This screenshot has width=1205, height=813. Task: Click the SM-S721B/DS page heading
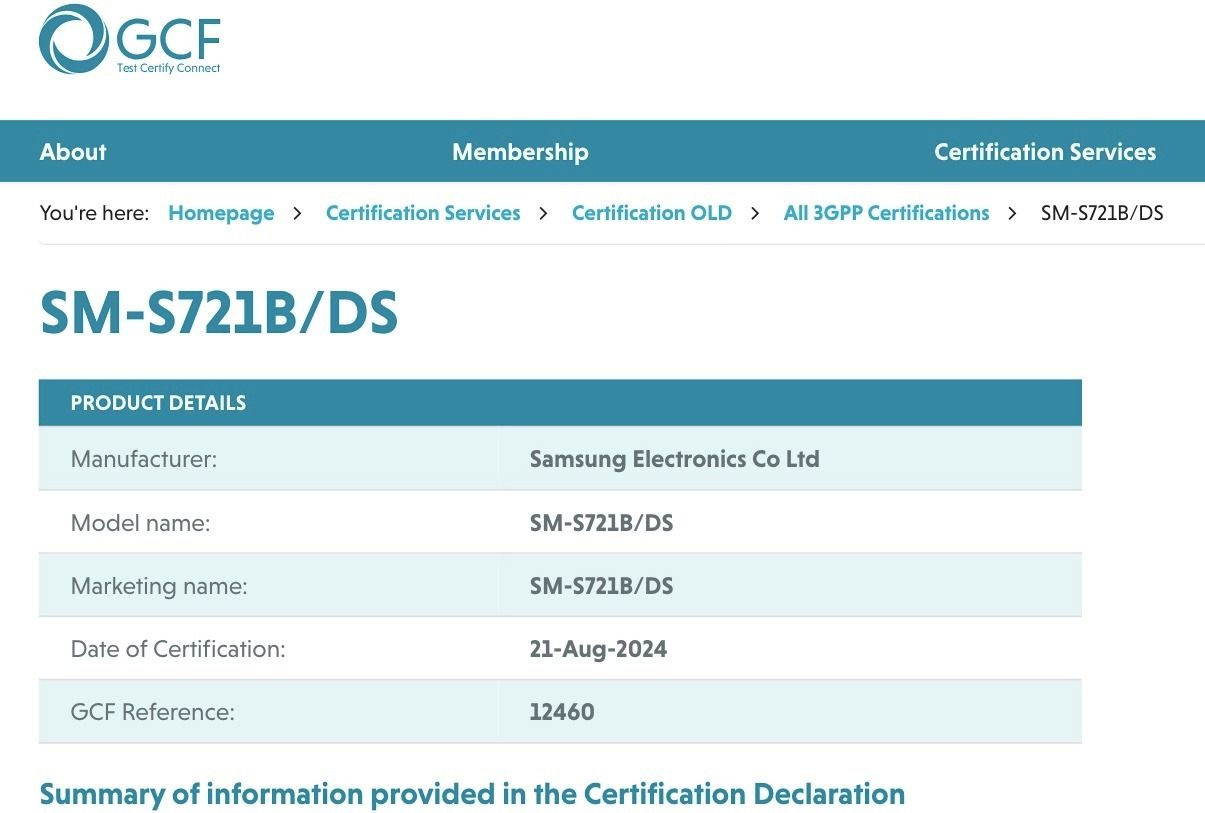[219, 313]
